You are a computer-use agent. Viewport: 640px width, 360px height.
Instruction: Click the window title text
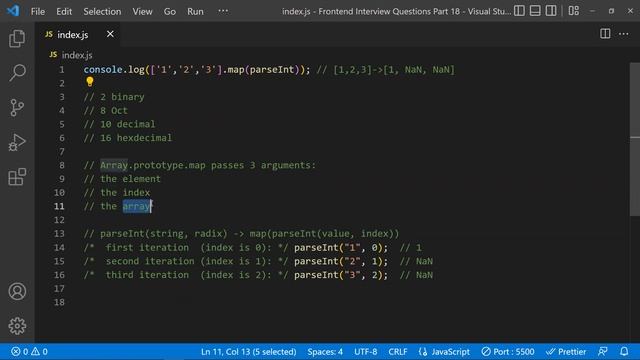coord(396,11)
